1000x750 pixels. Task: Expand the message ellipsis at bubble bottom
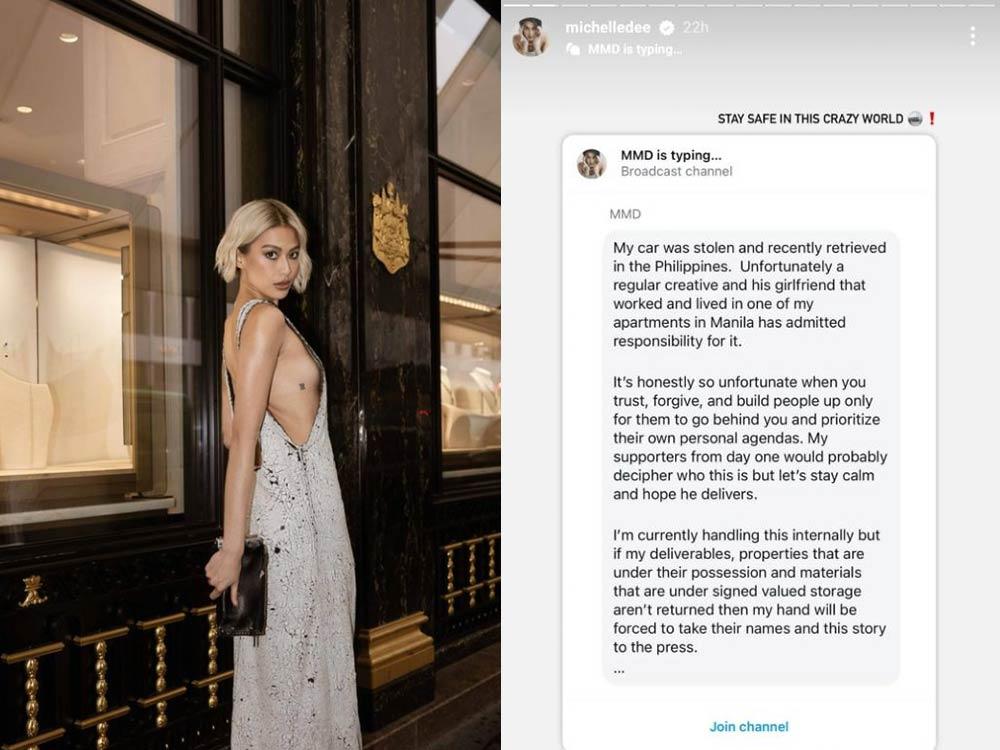point(619,670)
